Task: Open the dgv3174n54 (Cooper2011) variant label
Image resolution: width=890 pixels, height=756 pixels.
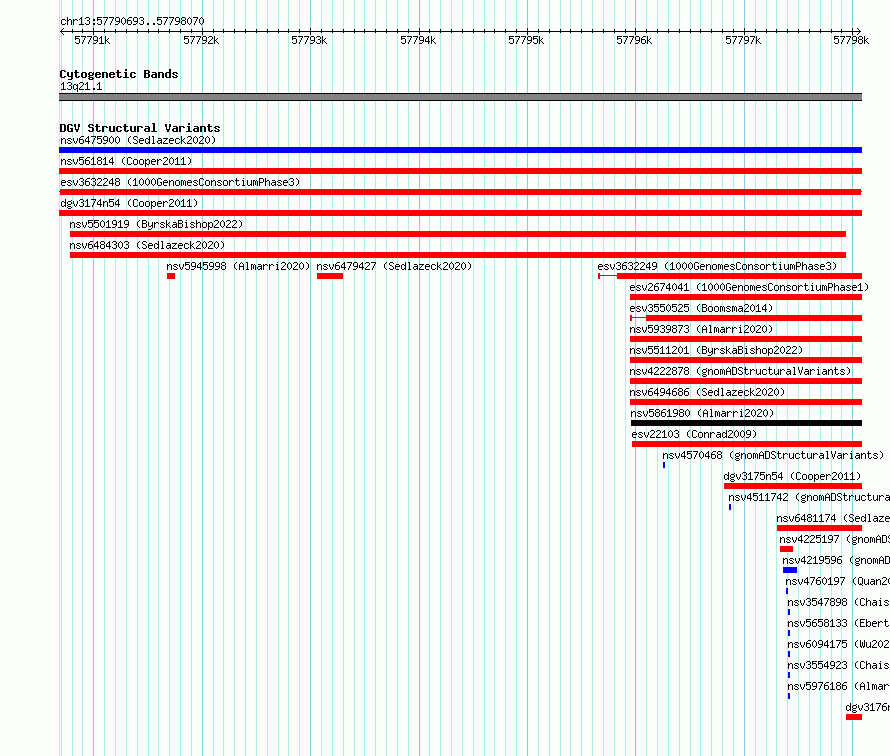Action: (x=129, y=203)
